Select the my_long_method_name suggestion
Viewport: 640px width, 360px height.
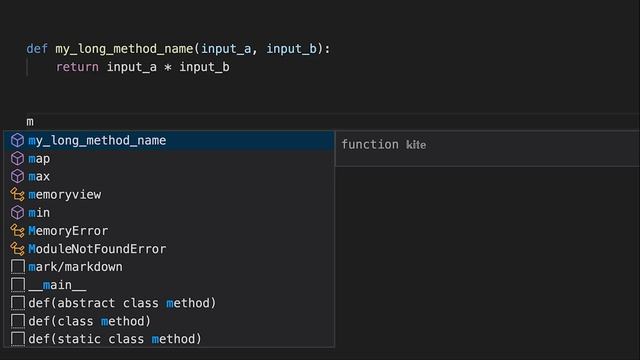tap(169, 140)
